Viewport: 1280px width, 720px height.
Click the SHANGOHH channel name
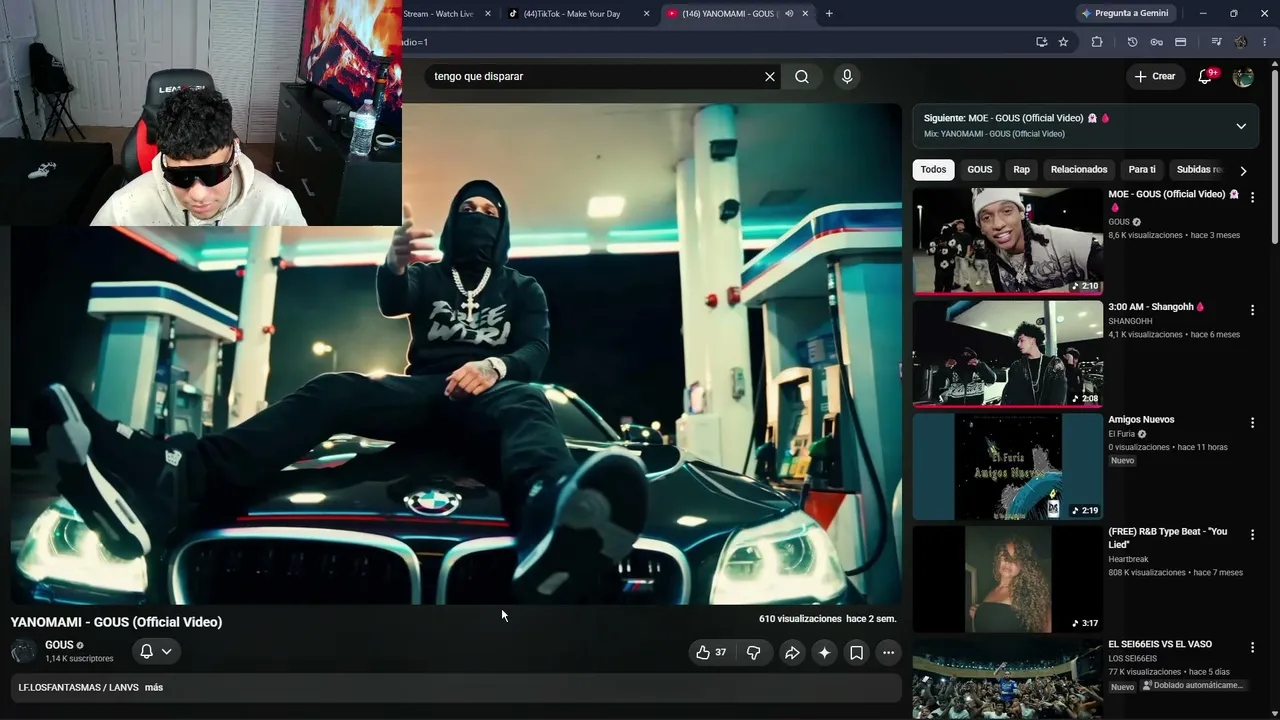click(1130, 321)
